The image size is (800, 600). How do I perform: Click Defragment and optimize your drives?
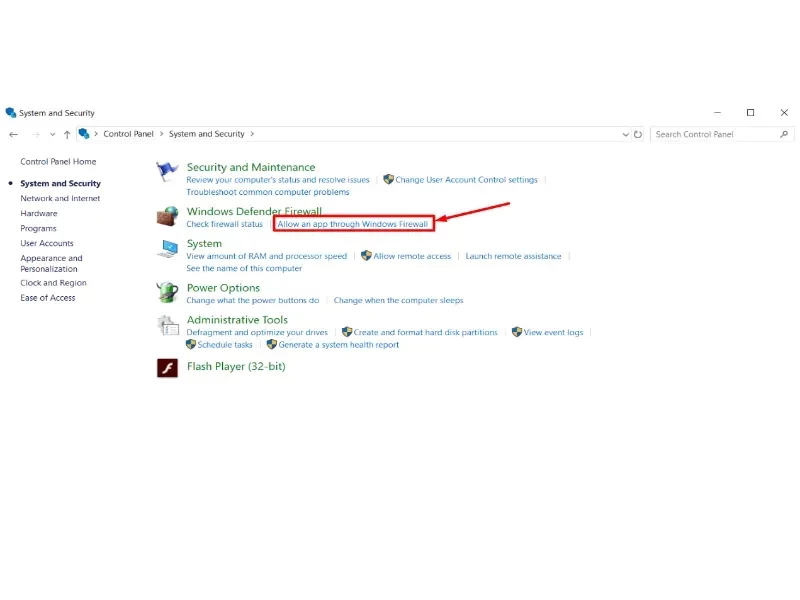[257, 333]
